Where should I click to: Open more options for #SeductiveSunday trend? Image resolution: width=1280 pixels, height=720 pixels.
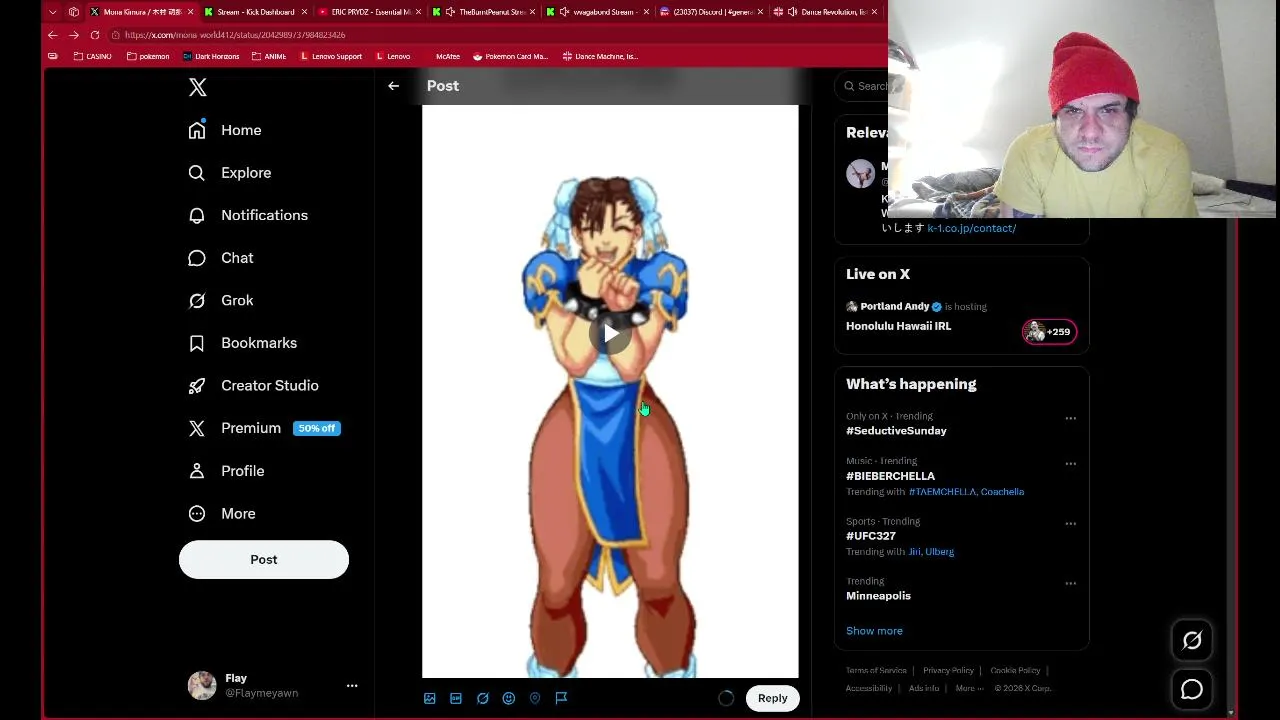pos(1070,418)
